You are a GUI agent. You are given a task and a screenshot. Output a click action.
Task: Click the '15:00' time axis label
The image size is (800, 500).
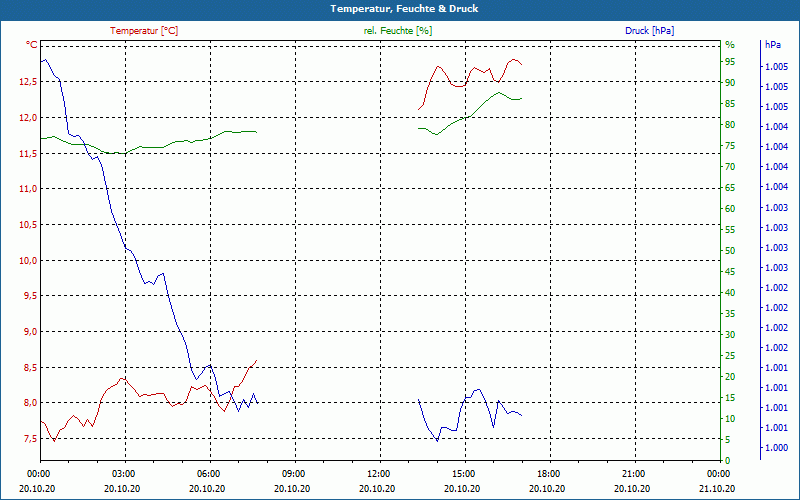[x=465, y=474]
